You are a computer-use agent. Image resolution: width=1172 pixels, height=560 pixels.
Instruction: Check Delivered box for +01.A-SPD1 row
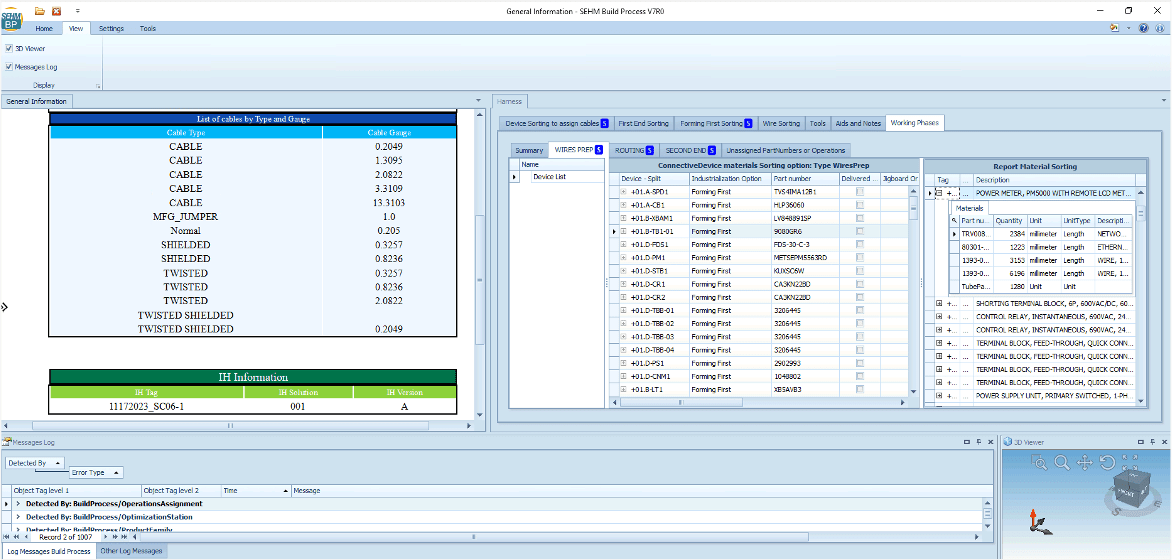[860, 191]
